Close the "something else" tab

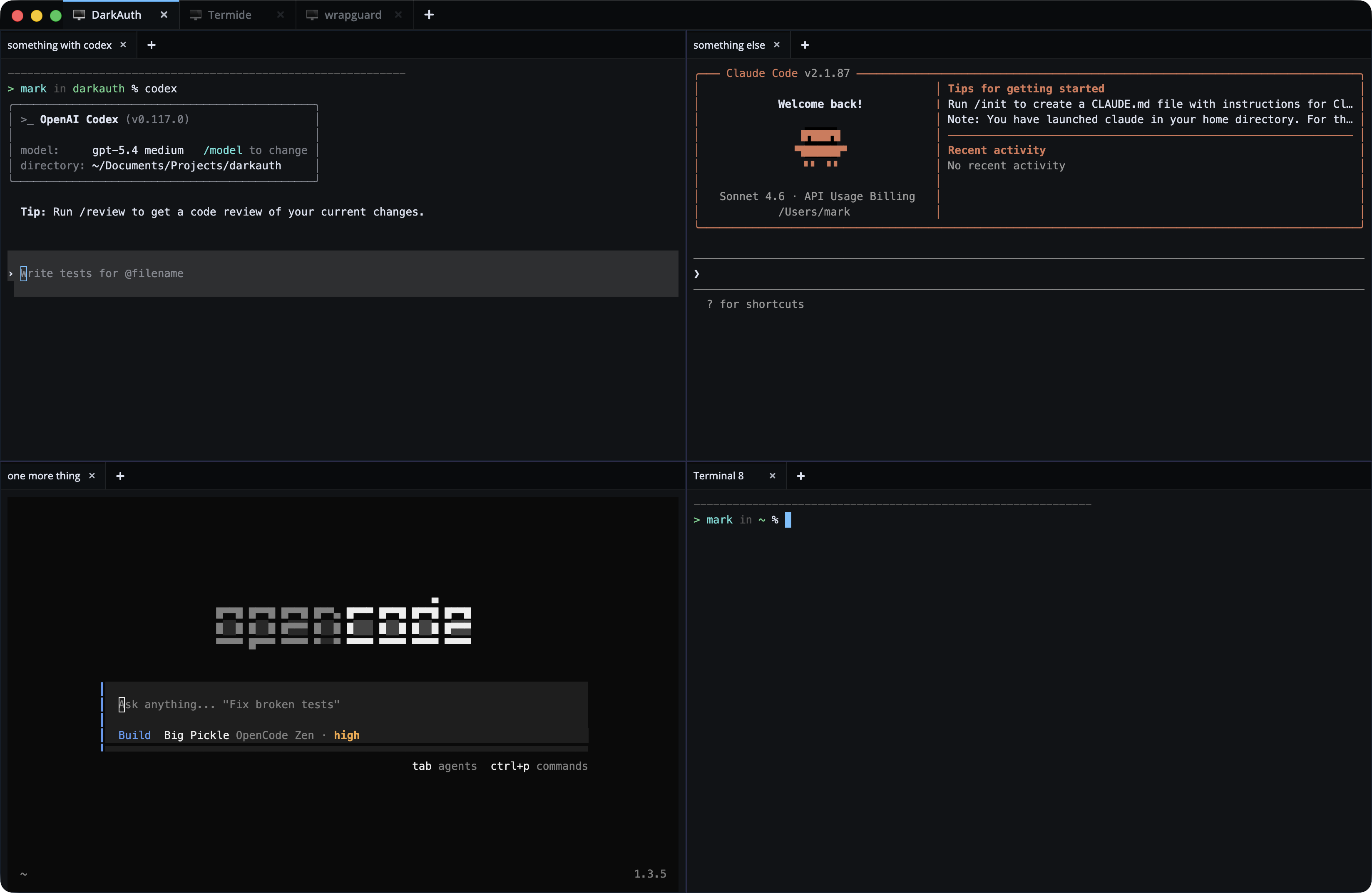click(777, 45)
